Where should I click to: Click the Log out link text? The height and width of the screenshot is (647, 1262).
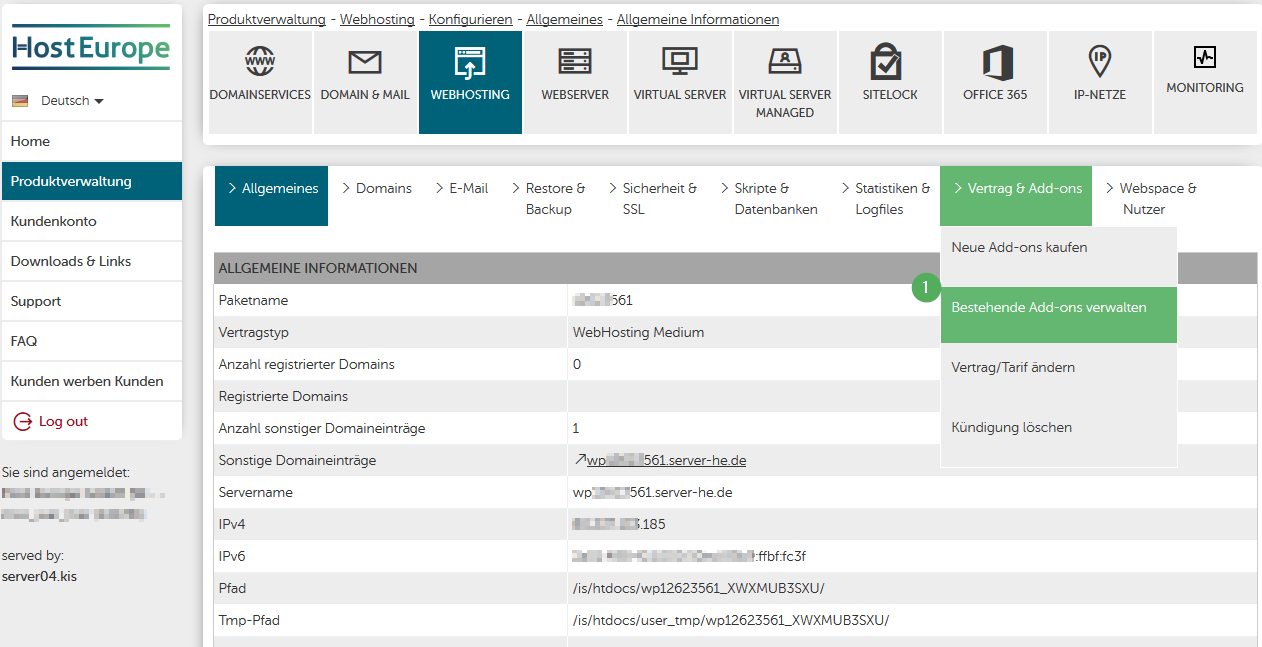(63, 422)
